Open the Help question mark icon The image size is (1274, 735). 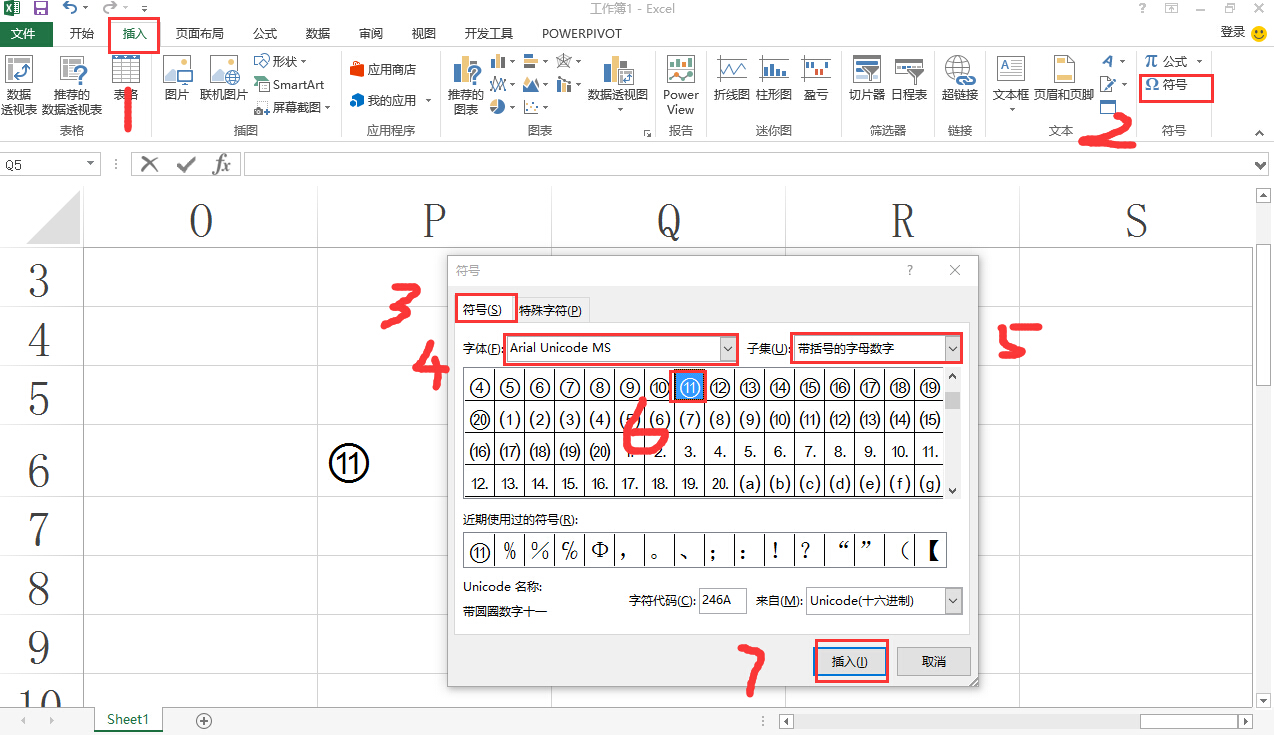click(1143, 9)
